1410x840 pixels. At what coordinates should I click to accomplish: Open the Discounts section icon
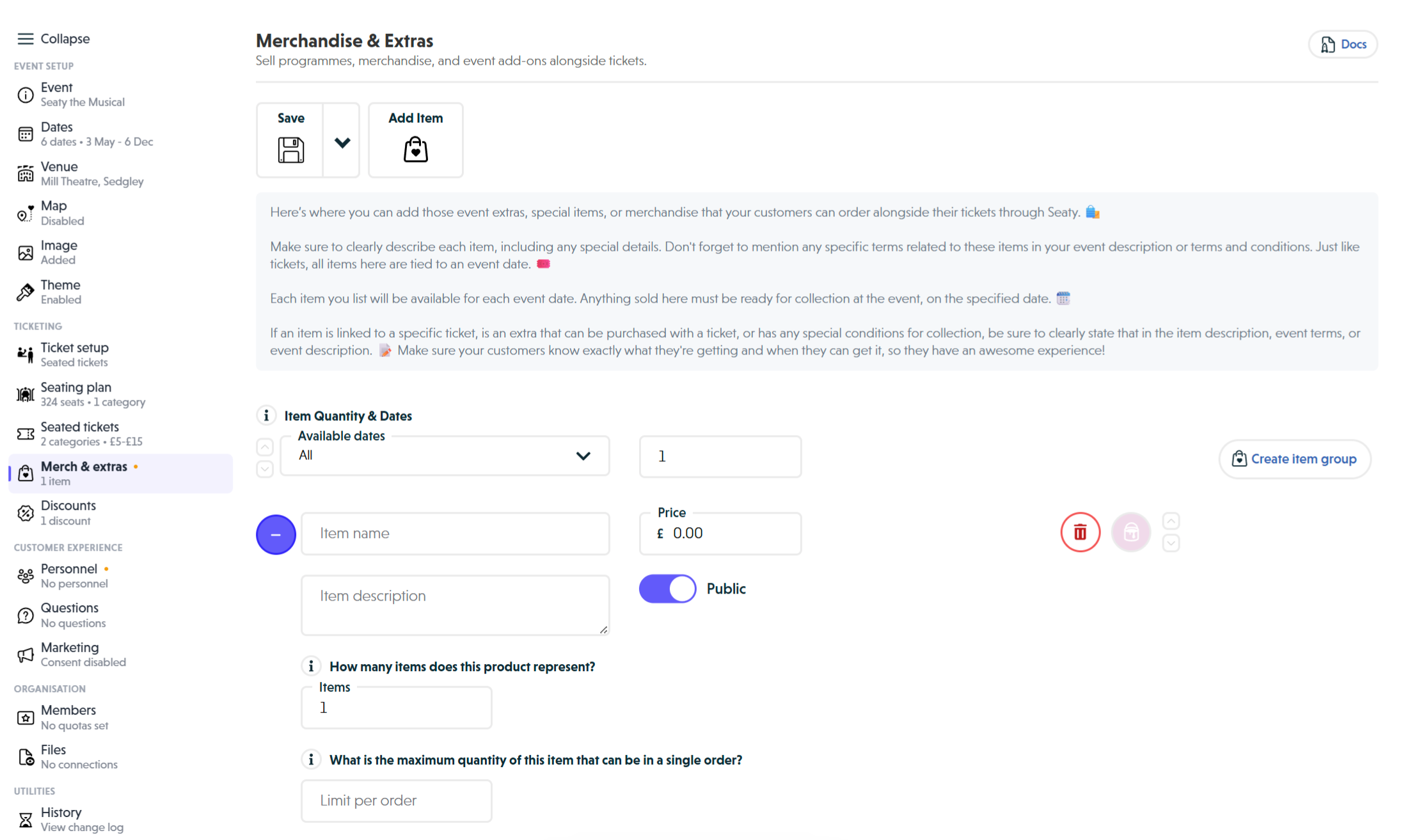point(25,512)
